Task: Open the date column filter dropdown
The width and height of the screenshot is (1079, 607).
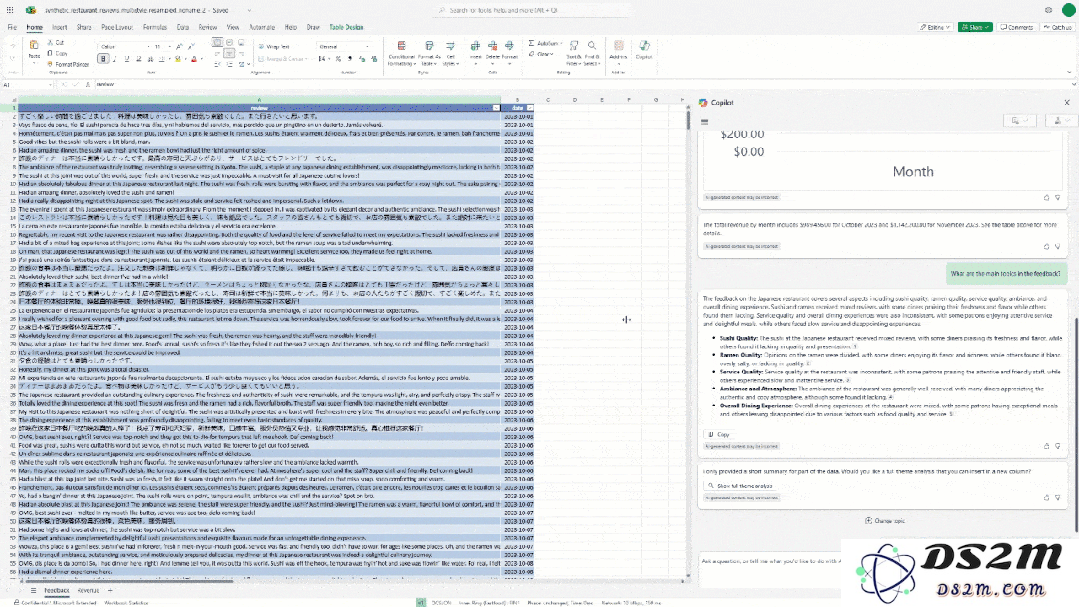Action: (530, 108)
